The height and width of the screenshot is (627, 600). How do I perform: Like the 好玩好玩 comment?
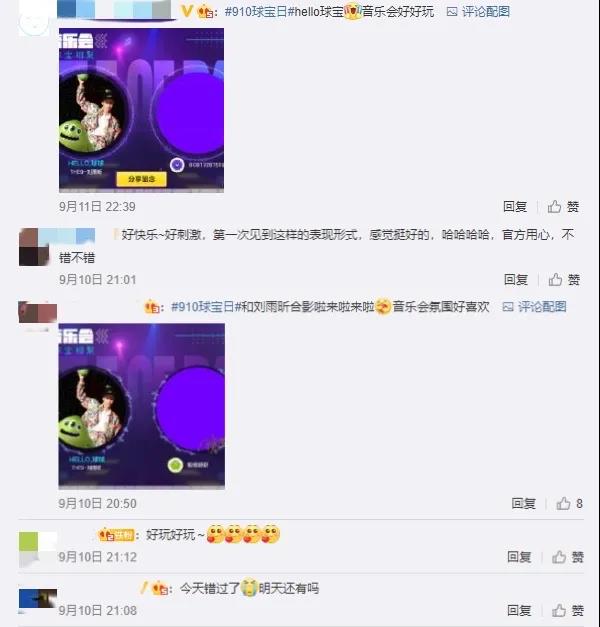coord(568,557)
